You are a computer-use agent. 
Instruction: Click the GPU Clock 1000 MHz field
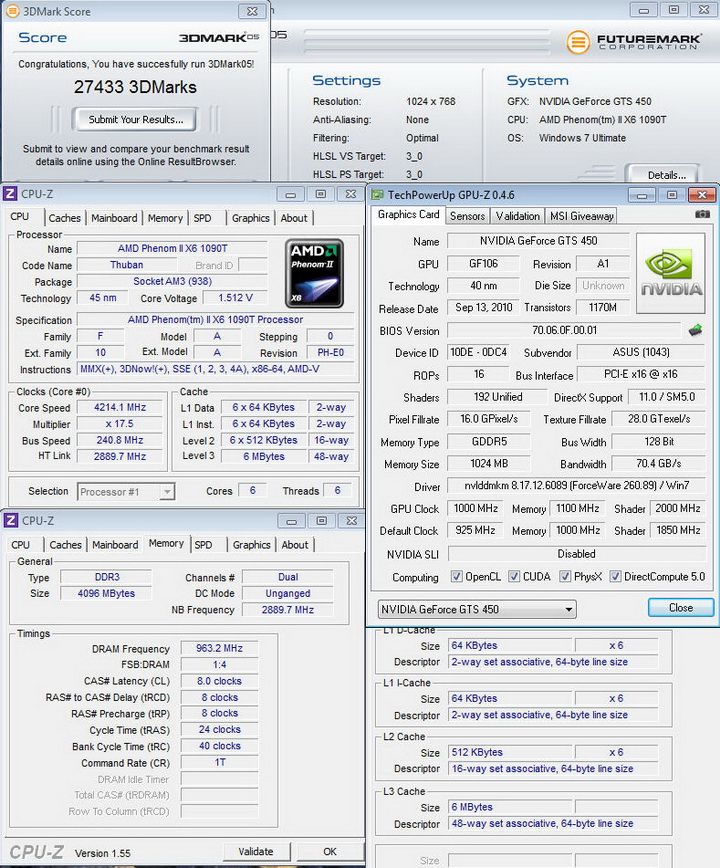click(475, 509)
